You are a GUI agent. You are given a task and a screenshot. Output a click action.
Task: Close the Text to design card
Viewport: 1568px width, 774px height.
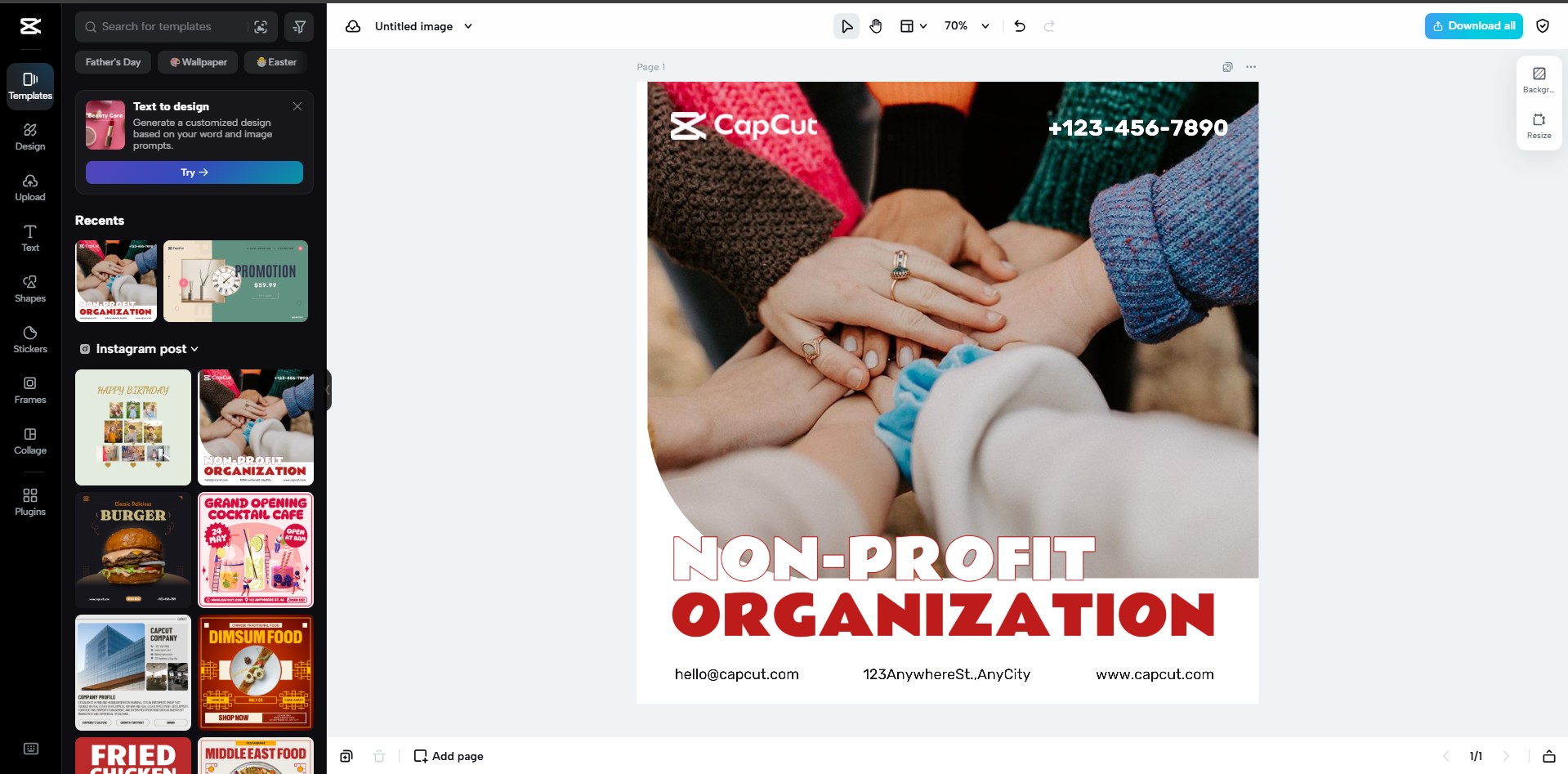pyautogui.click(x=297, y=106)
